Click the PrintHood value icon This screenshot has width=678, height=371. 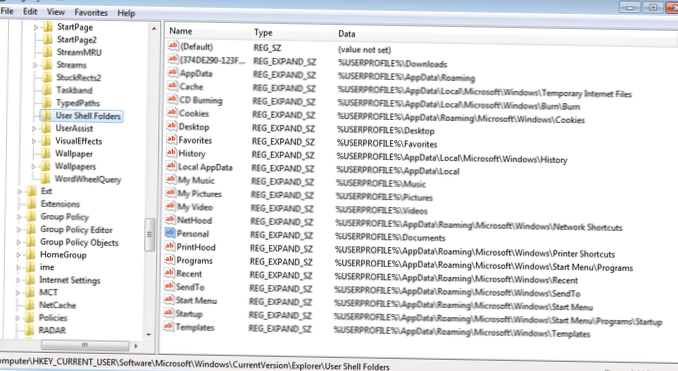pyautogui.click(x=169, y=246)
